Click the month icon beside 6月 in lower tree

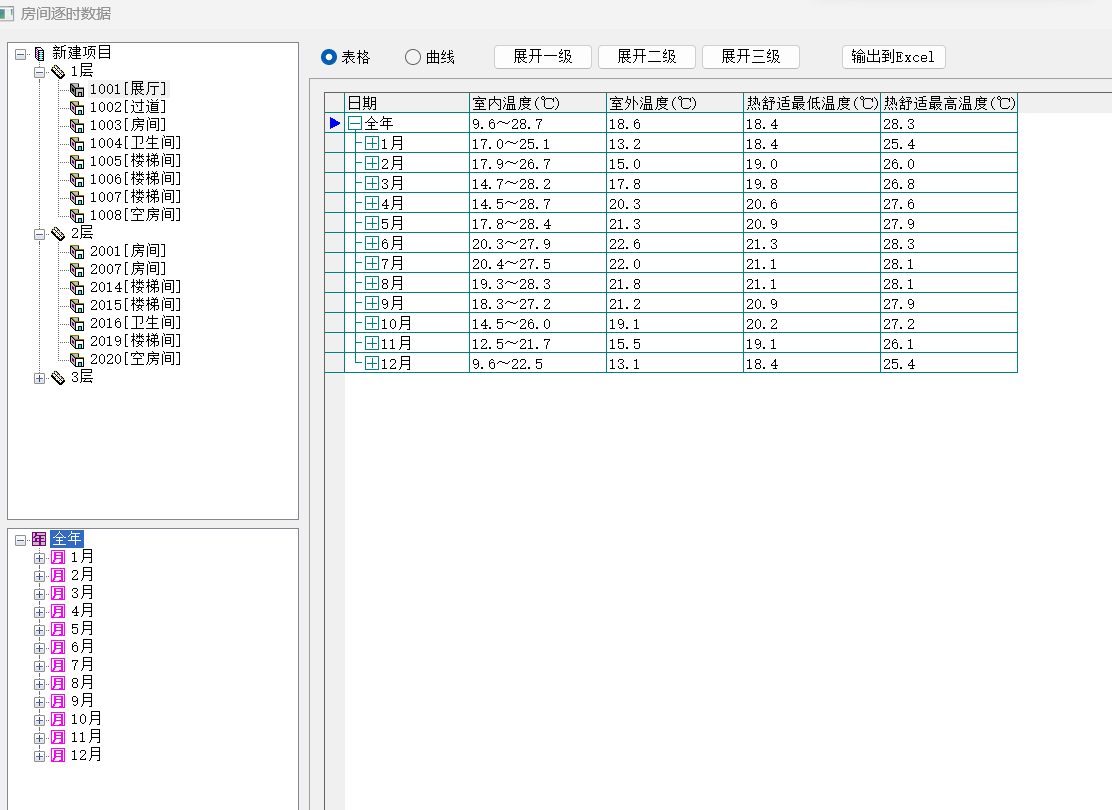(x=58, y=647)
